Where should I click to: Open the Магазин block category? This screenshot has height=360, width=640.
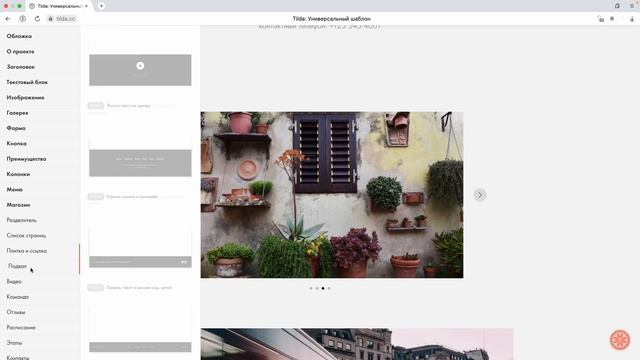(18, 204)
